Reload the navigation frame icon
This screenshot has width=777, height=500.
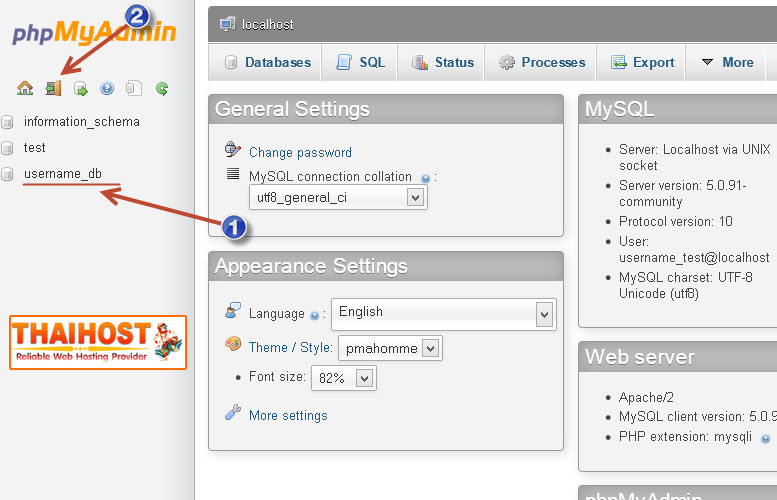click(x=162, y=89)
